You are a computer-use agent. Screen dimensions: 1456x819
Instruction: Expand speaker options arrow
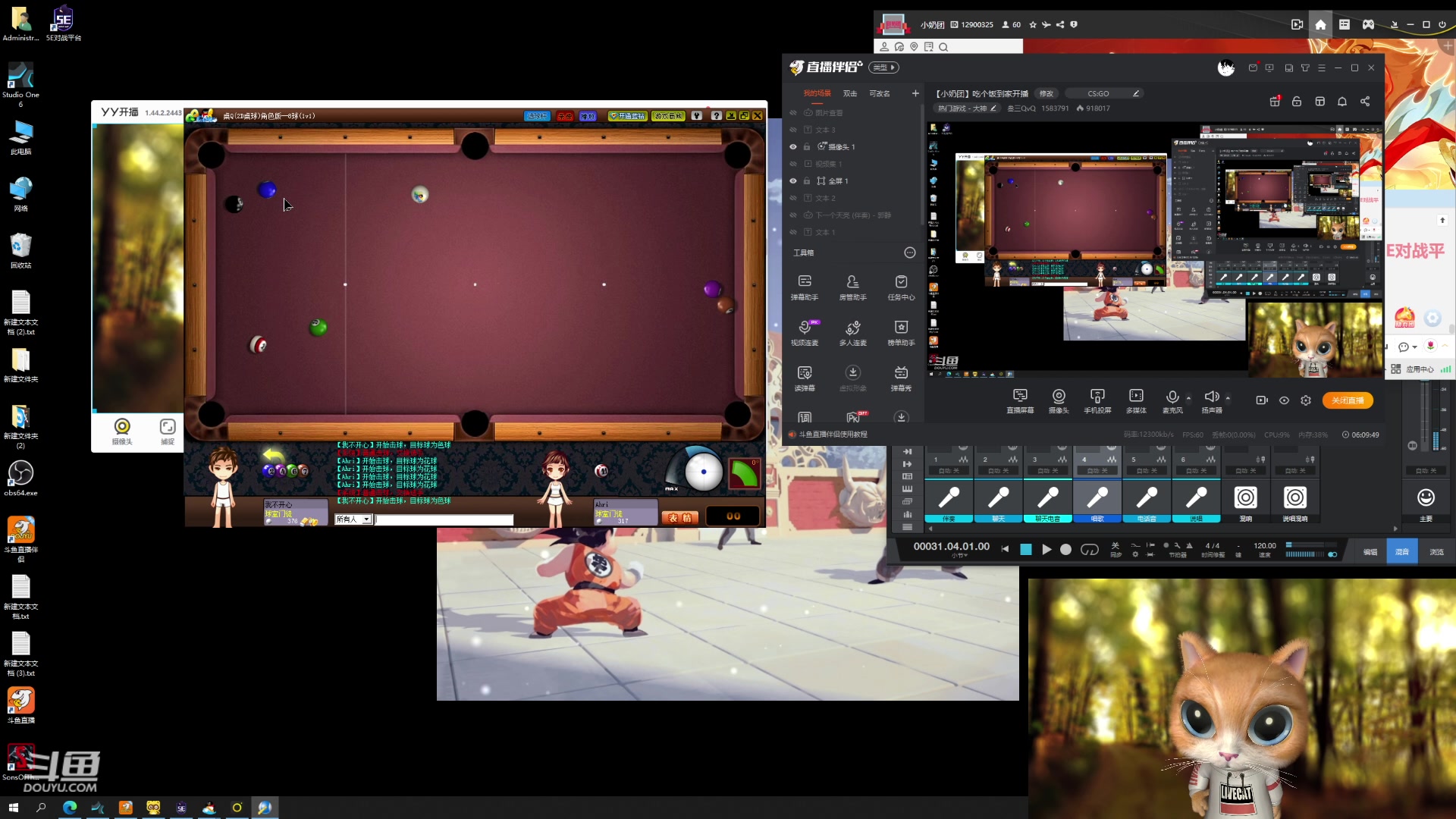[1228, 397]
